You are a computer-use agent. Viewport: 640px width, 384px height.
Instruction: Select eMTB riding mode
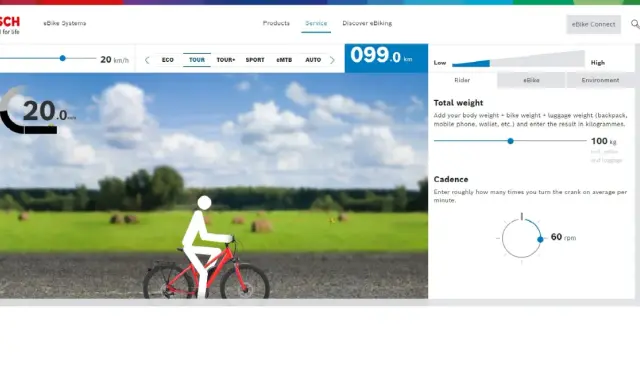click(284, 60)
